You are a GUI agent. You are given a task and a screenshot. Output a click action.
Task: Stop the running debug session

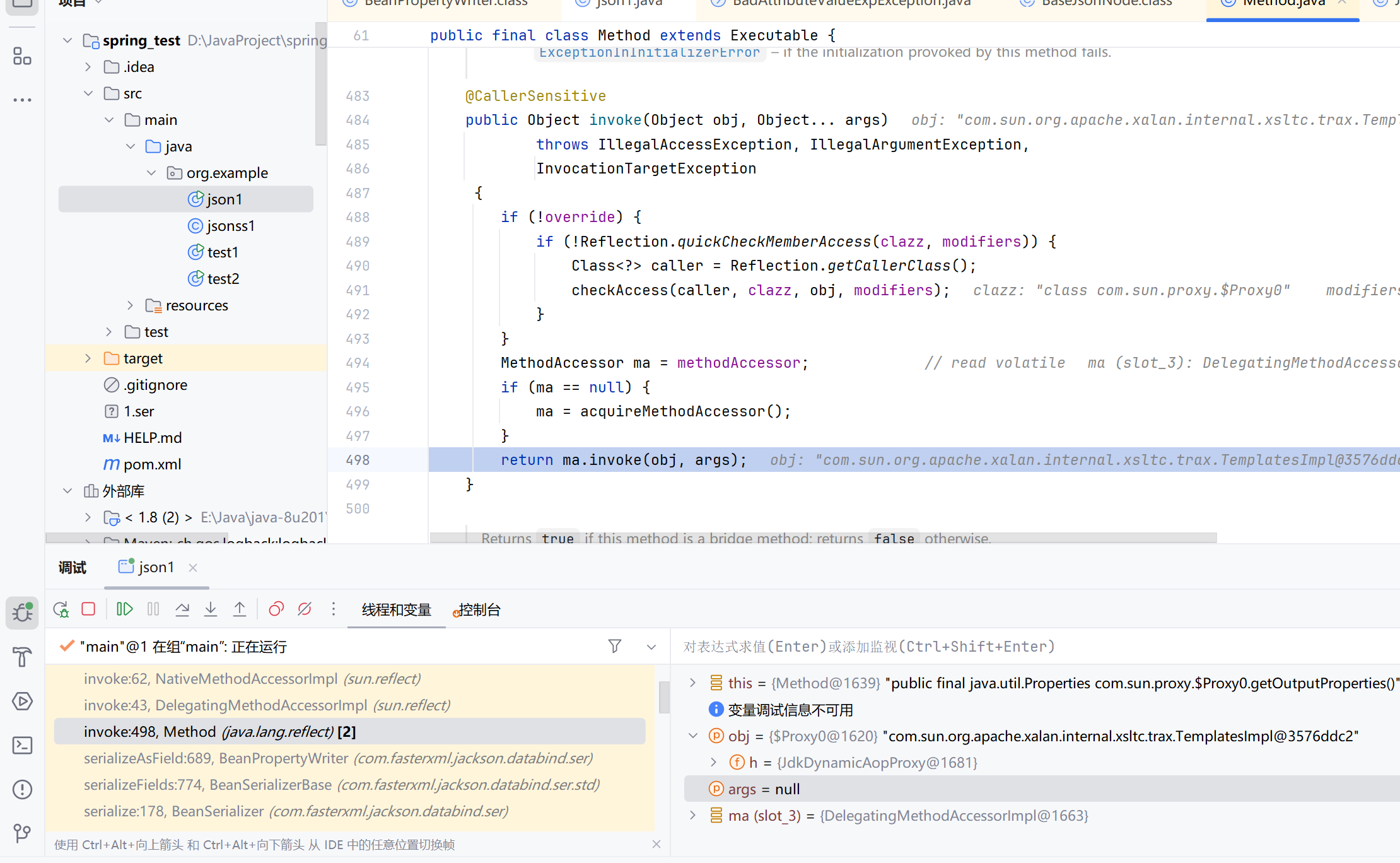88,609
